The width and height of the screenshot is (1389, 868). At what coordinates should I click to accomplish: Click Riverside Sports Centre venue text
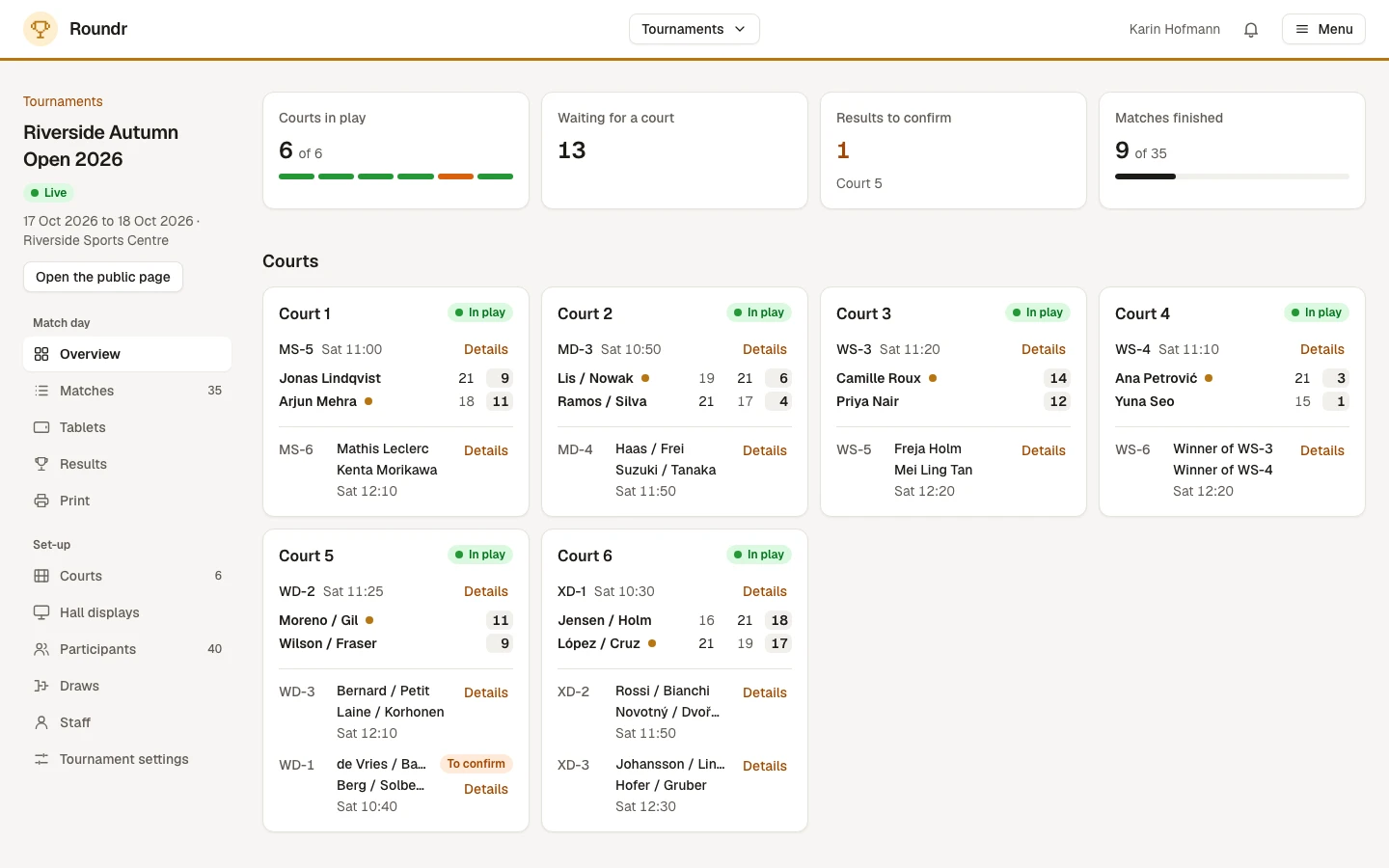click(95, 240)
